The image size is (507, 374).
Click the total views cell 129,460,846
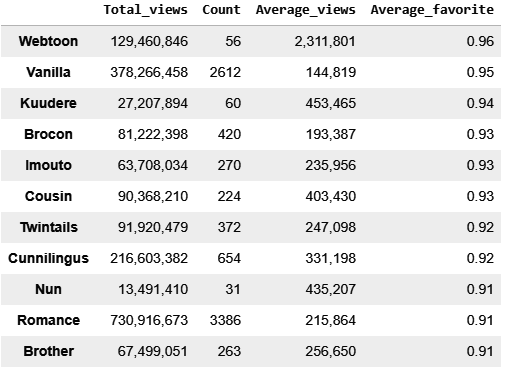(149, 42)
